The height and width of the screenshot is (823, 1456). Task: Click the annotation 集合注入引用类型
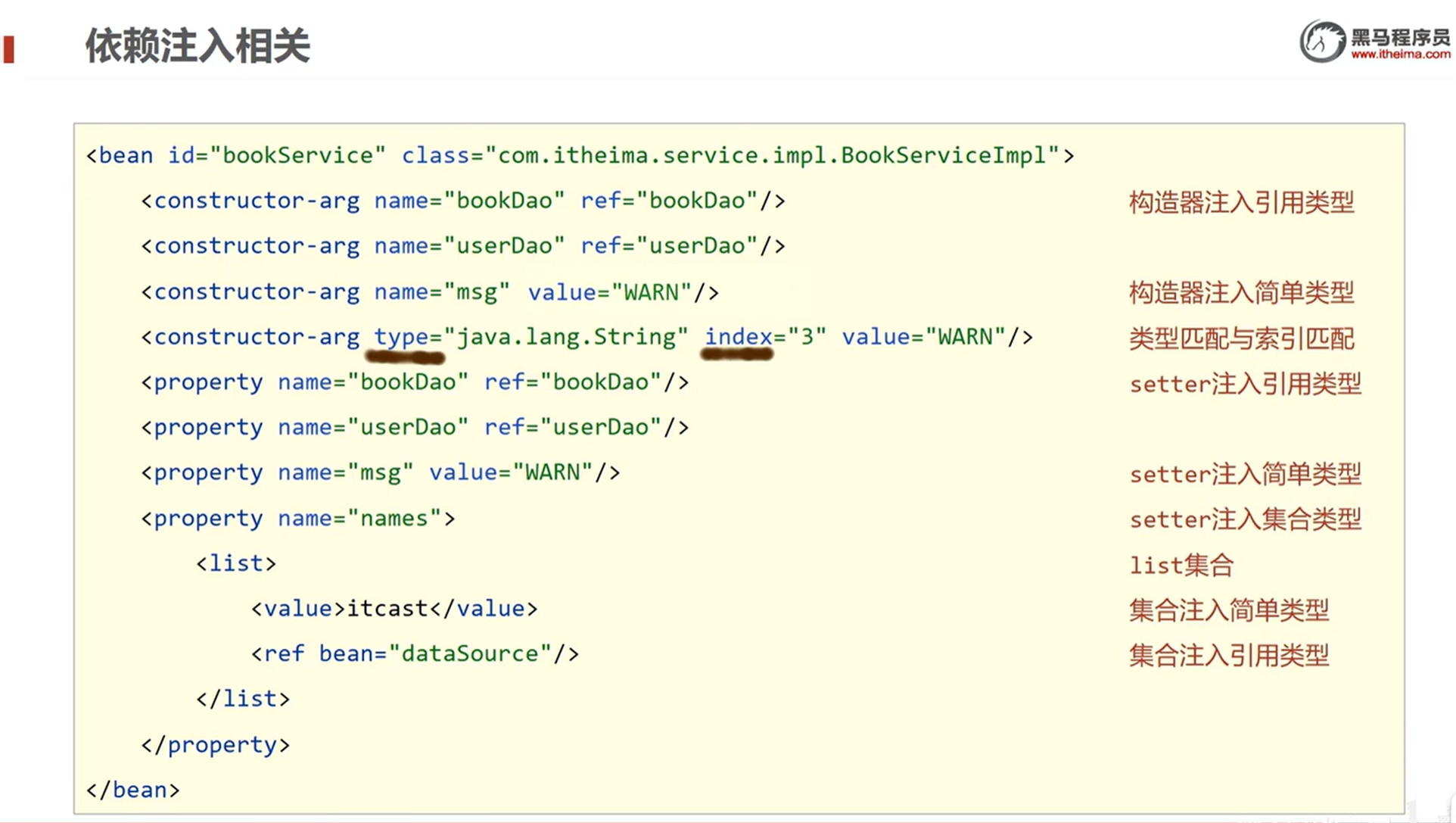[1228, 655]
